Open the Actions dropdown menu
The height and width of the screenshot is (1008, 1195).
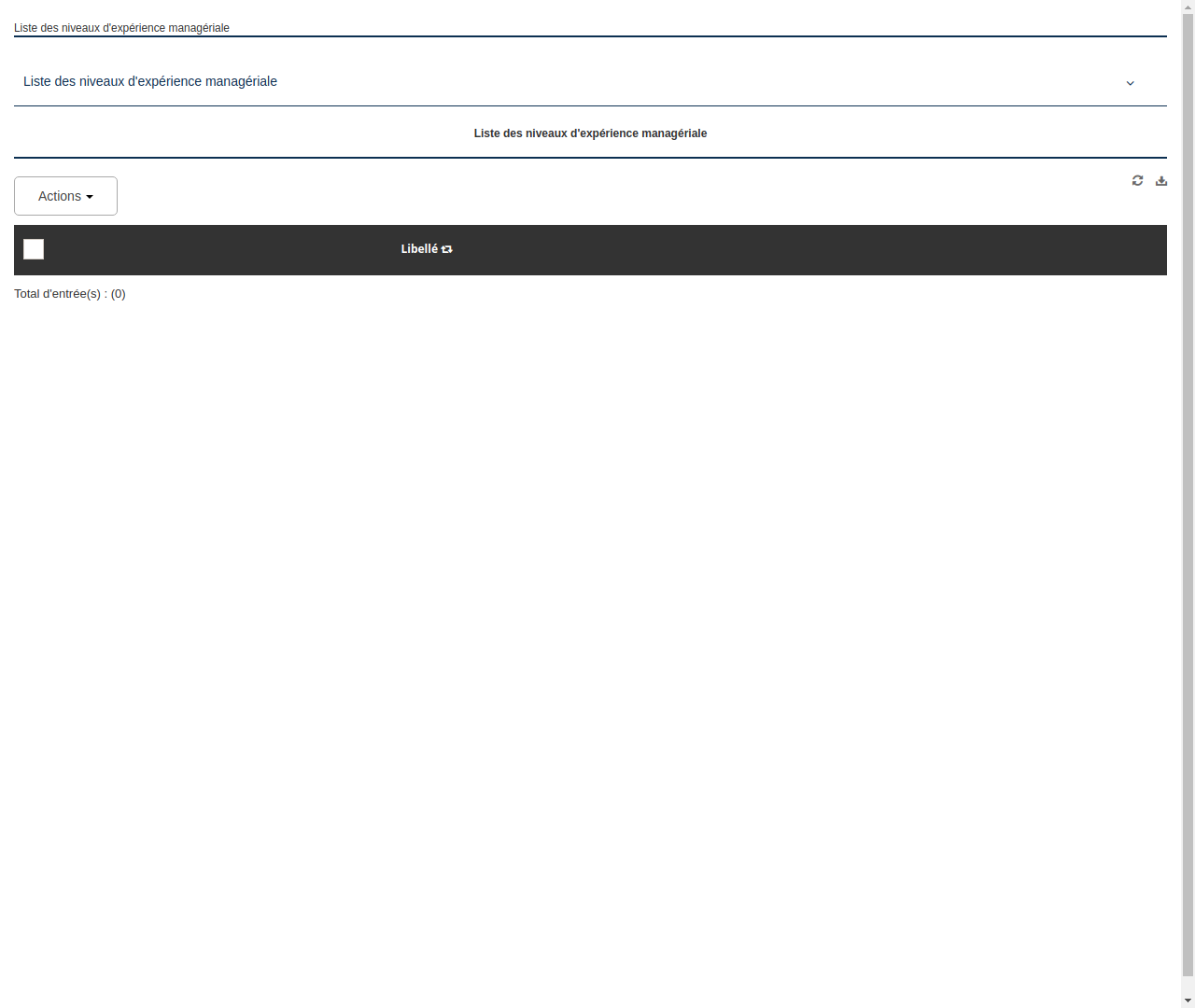pyautogui.click(x=65, y=196)
